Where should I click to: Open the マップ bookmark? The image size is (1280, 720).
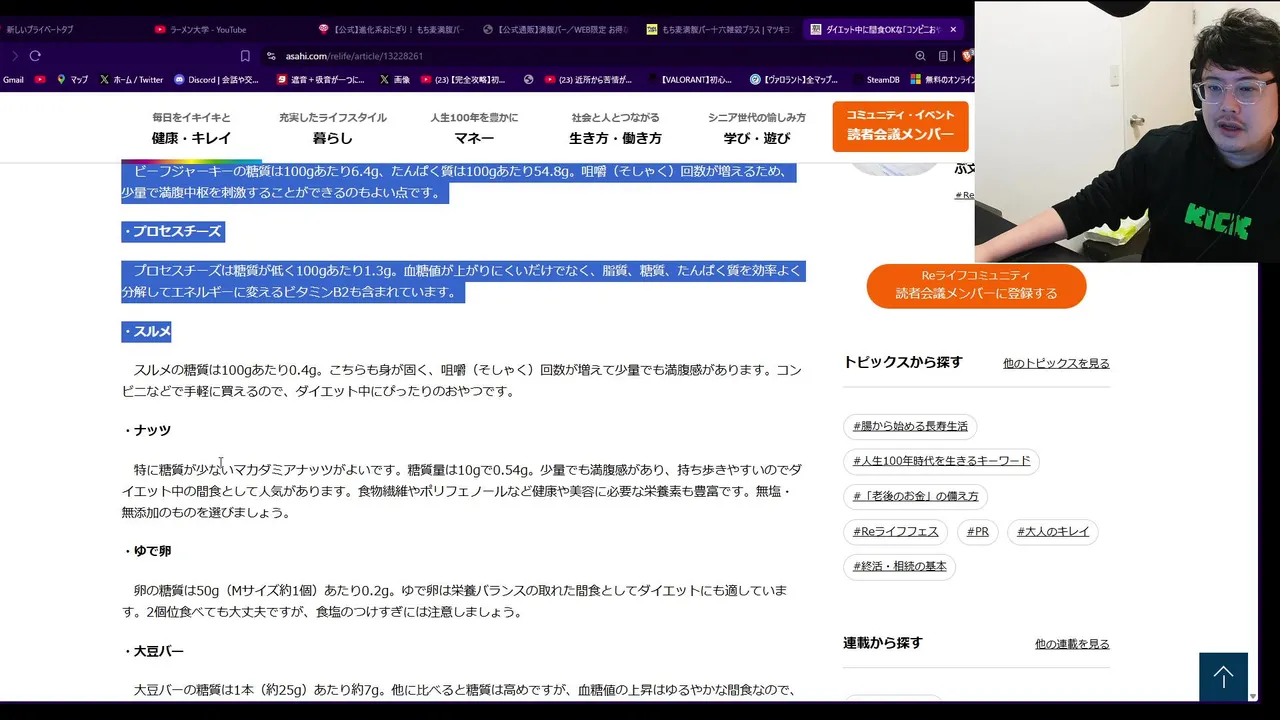tap(73, 80)
